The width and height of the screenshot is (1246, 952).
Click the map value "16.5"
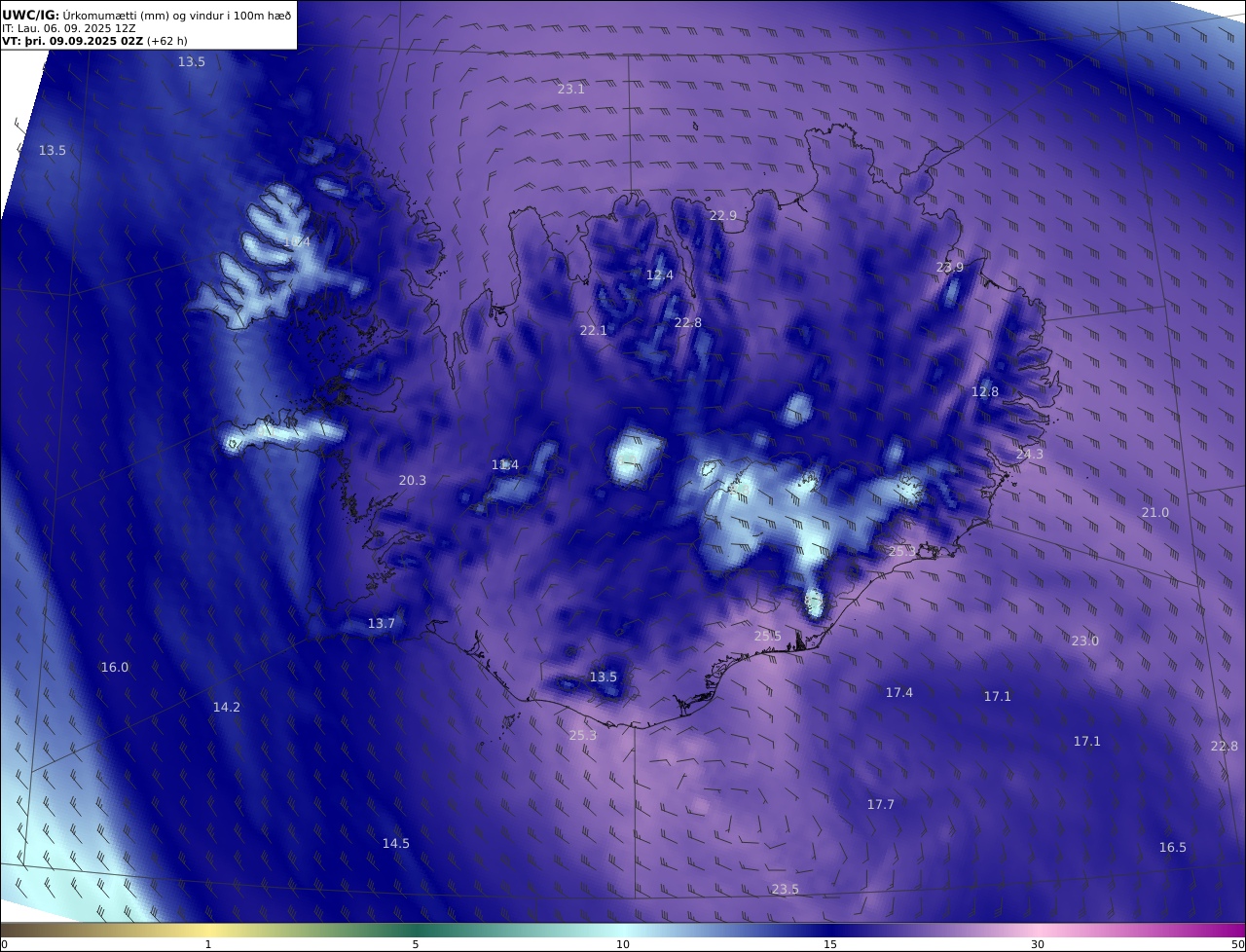coord(1173,847)
